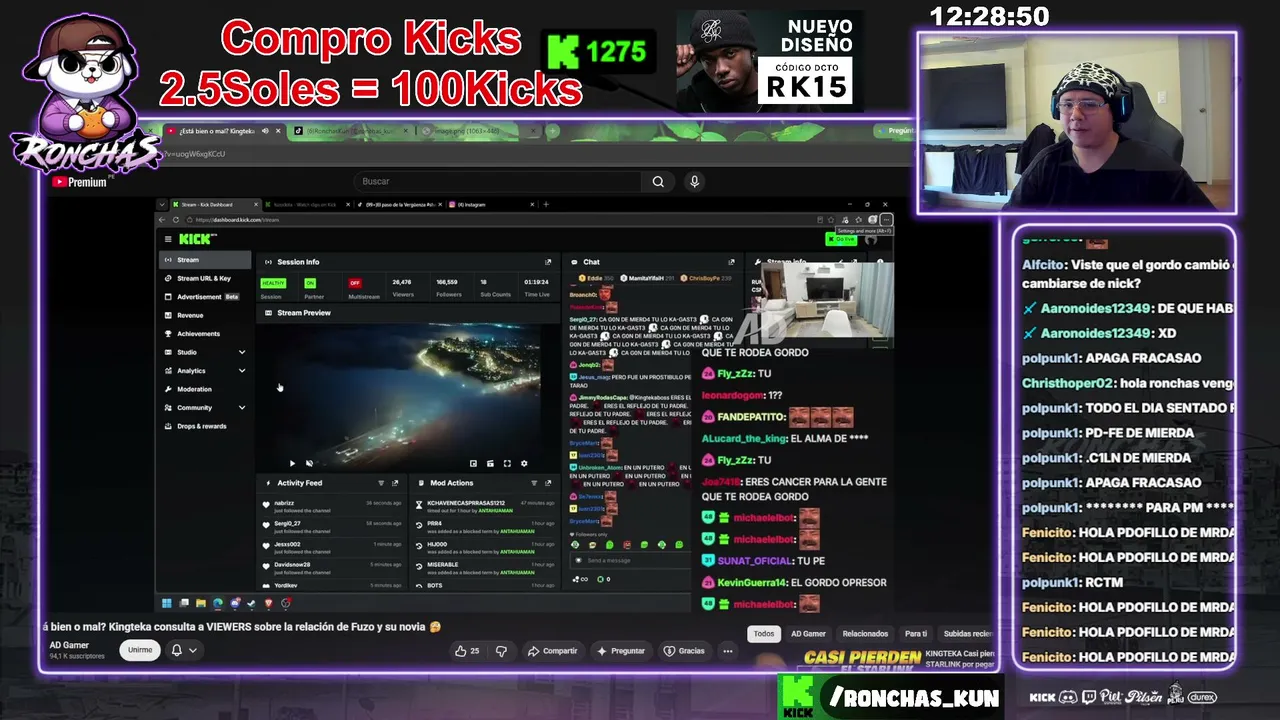
Task: Open the Advertisement sidebar item
Action: click(206, 297)
